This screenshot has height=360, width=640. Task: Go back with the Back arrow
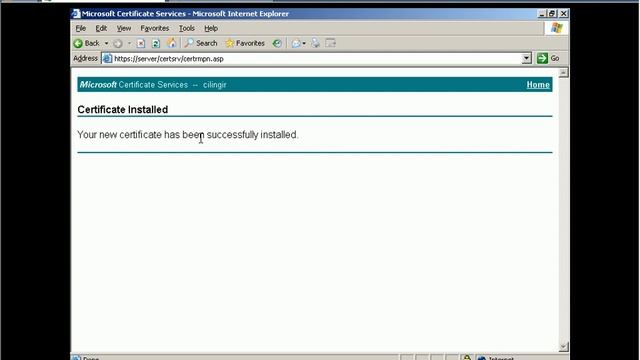tap(87, 43)
